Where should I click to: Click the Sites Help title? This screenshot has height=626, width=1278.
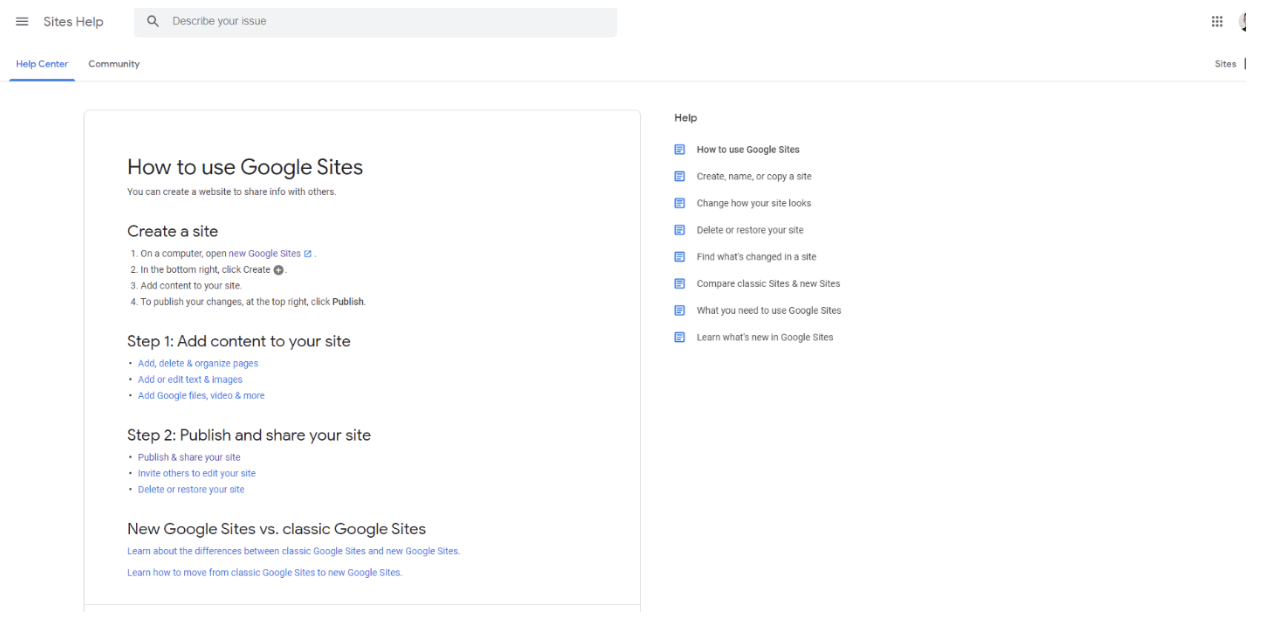click(x=74, y=21)
